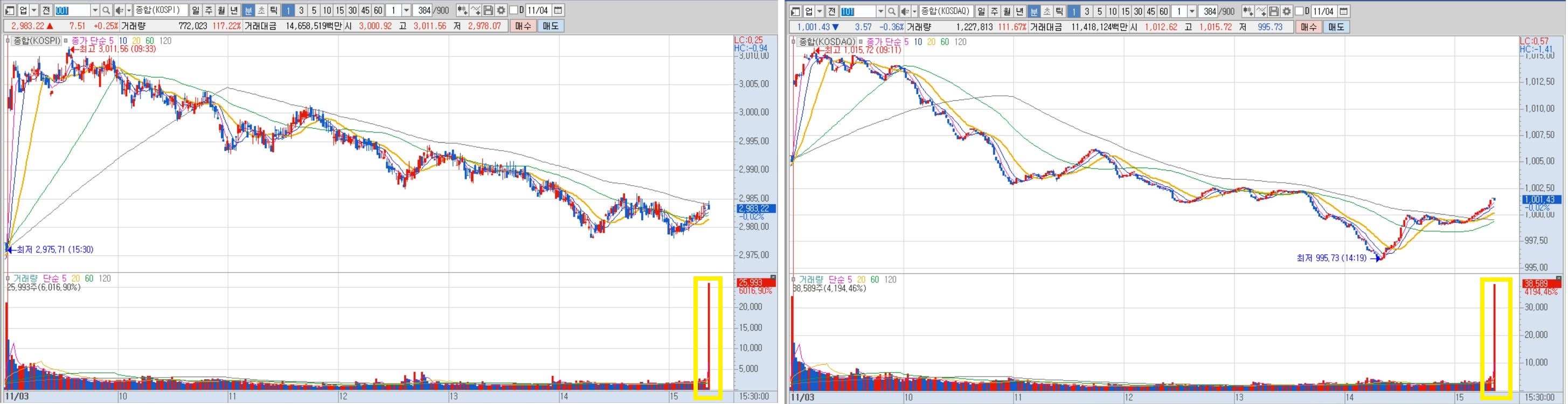The width and height of the screenshot is (1568, 404).
Task: Click the 384 bar count field in KOSPI chart
Action: (x=423, y=10)
